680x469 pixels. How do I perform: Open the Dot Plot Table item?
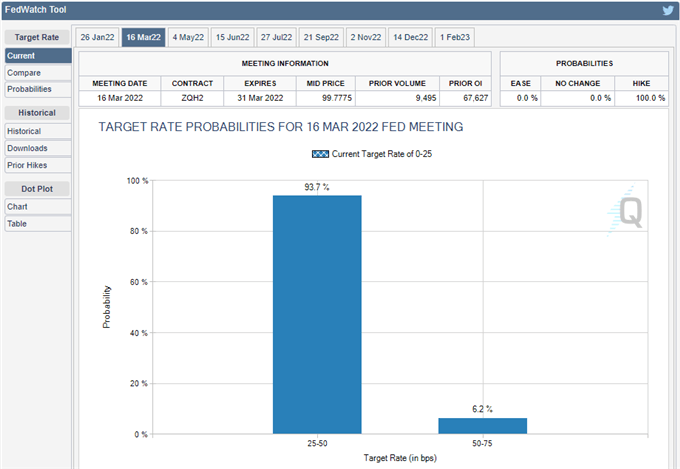[x=38, y=224]
